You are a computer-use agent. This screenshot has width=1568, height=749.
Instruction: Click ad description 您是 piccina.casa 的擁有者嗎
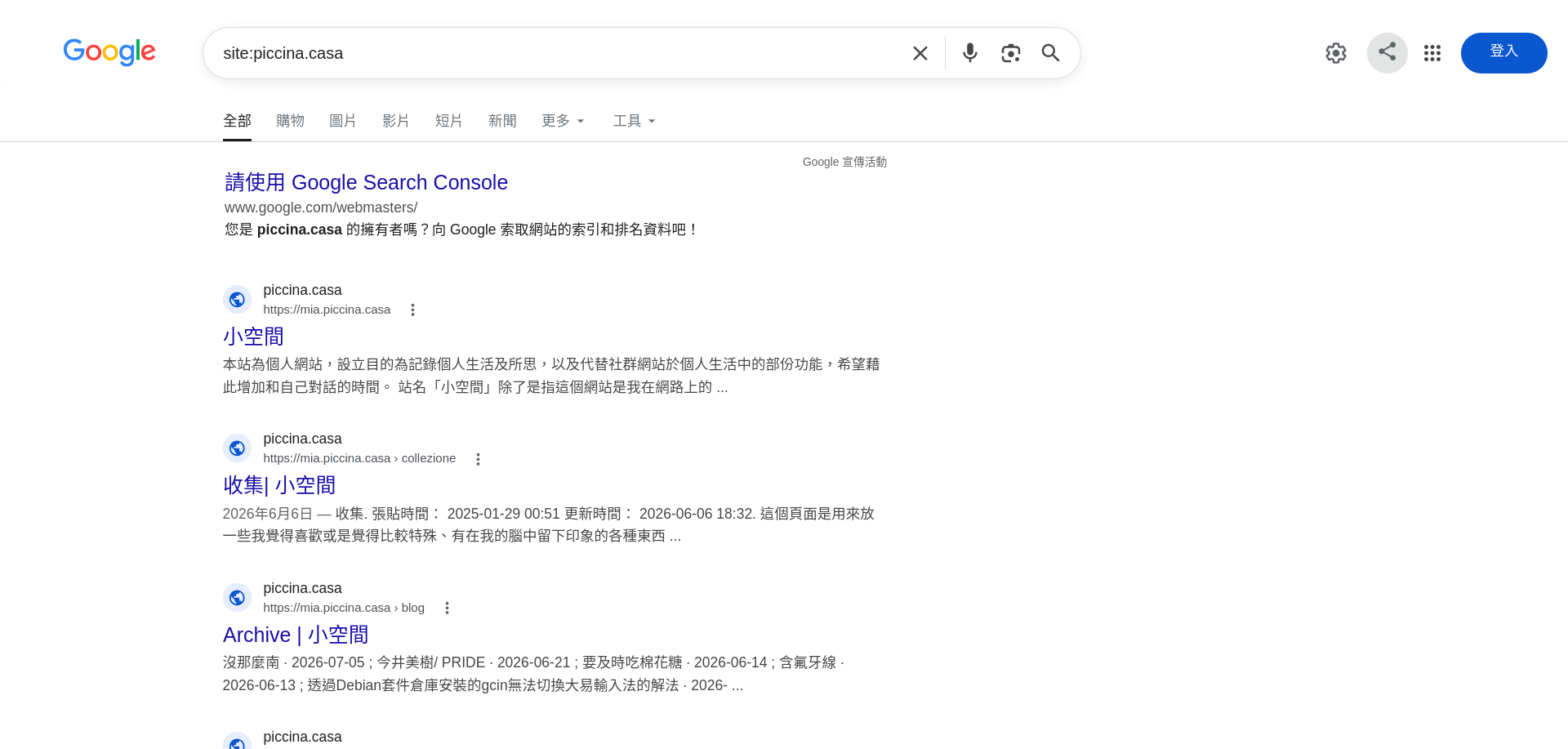(461, 230)
